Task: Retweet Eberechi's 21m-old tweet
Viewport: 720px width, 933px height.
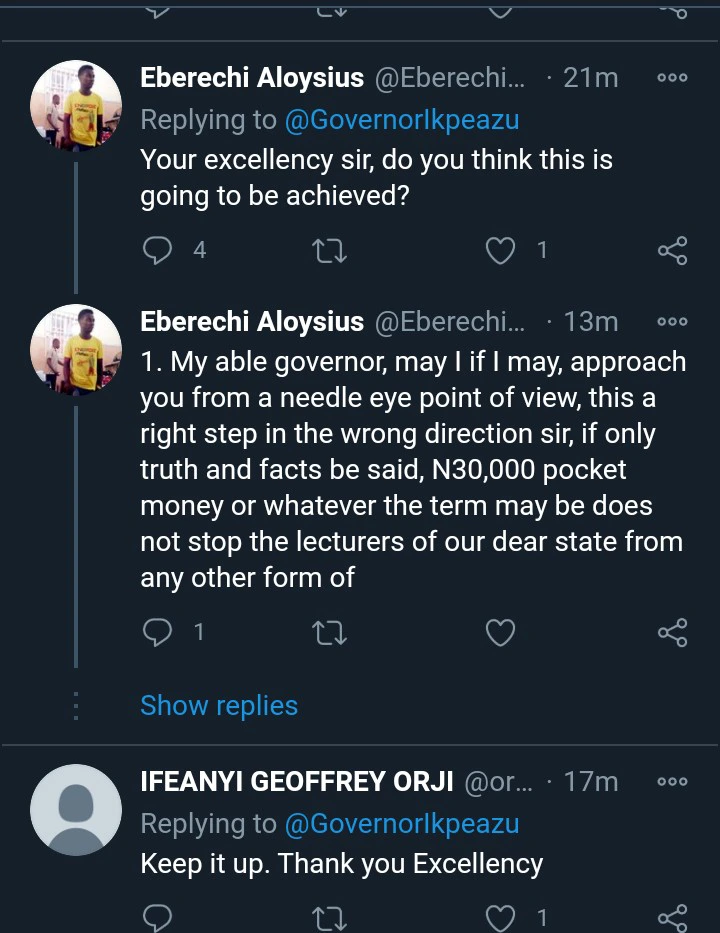Action: [330, 250]
